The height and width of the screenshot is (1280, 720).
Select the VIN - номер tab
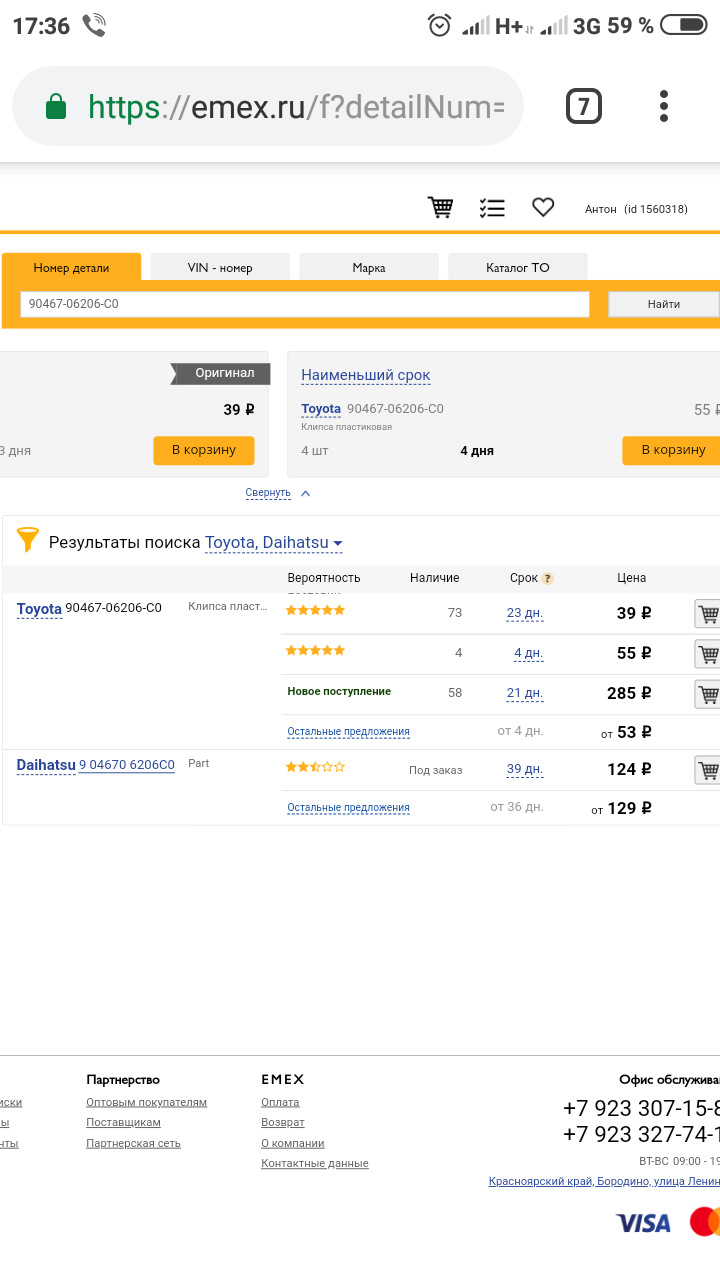tap(220, 267)
